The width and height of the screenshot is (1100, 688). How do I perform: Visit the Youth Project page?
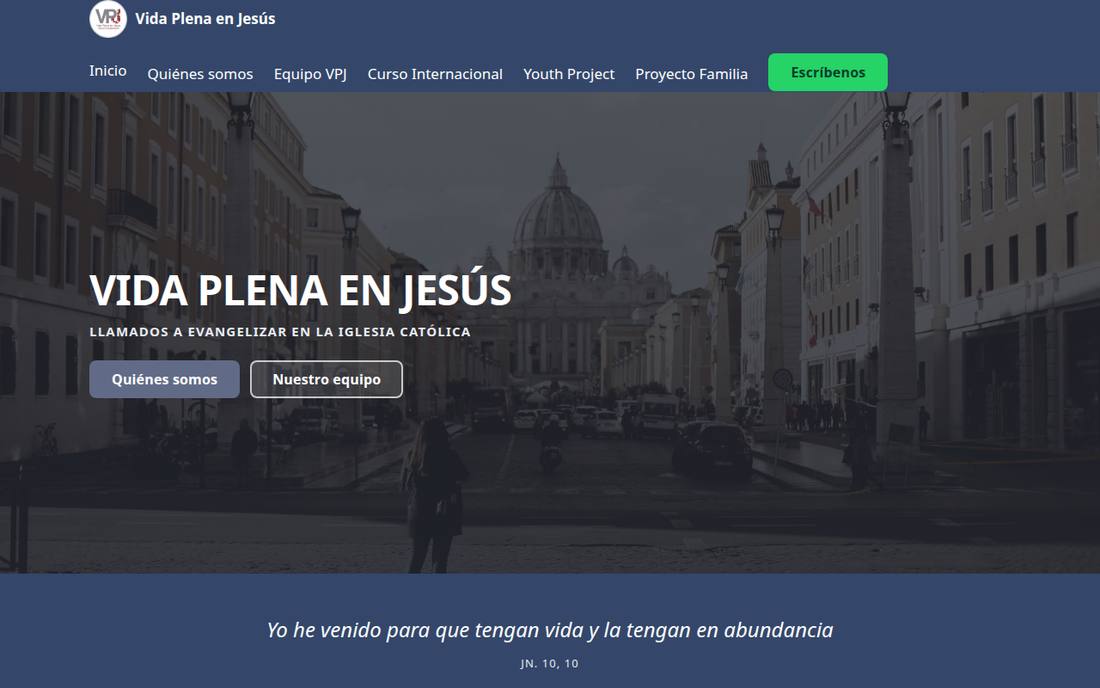(x=569, y=74)
